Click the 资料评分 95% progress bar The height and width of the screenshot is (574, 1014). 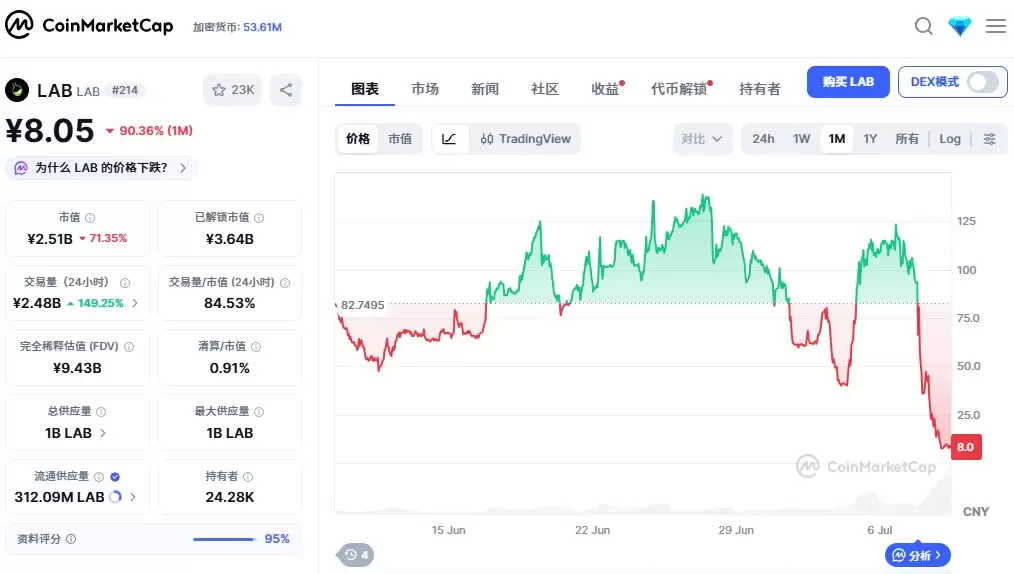[224, 538]
